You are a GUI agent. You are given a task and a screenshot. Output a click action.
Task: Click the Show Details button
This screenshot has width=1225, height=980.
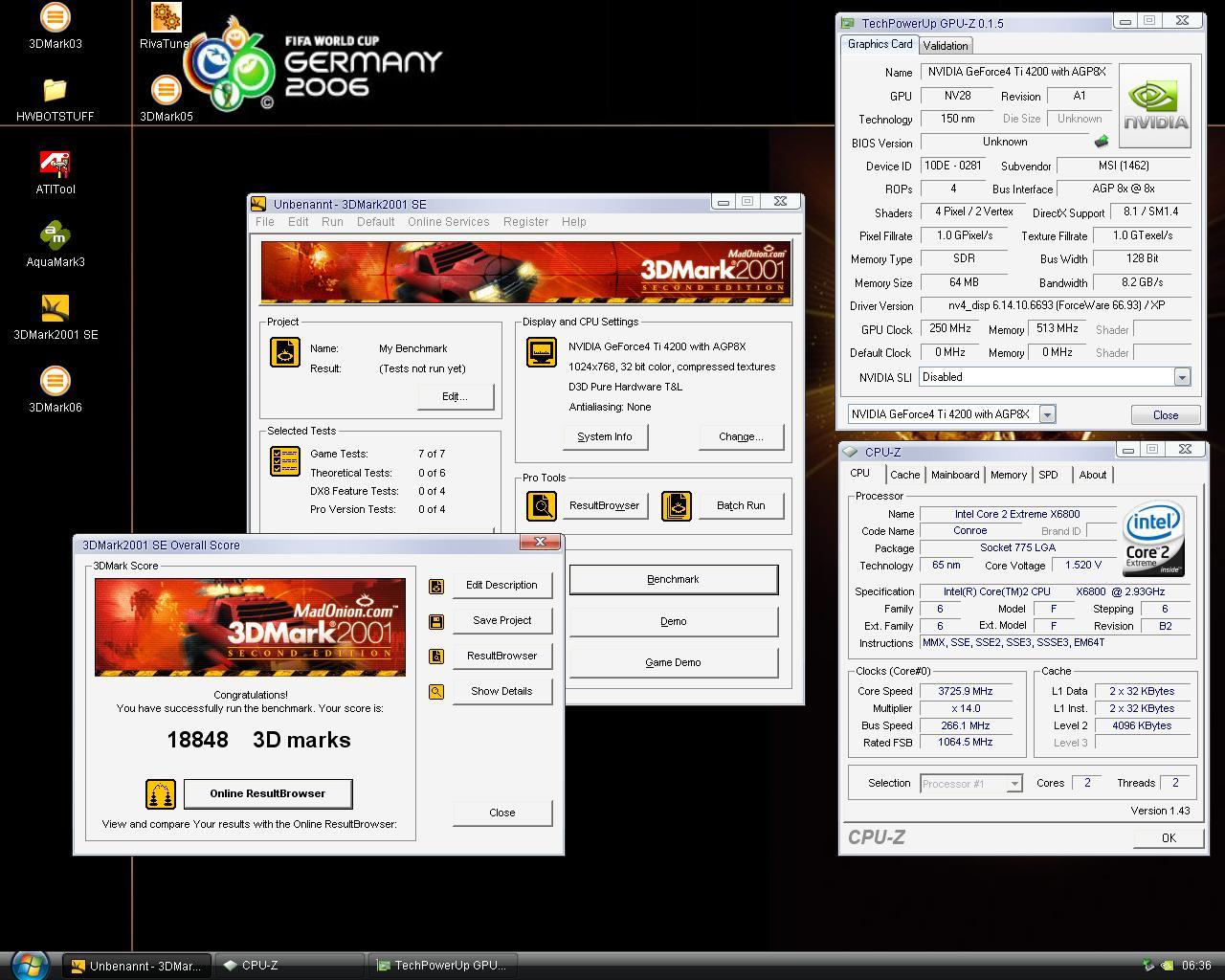tap(502, 691)
